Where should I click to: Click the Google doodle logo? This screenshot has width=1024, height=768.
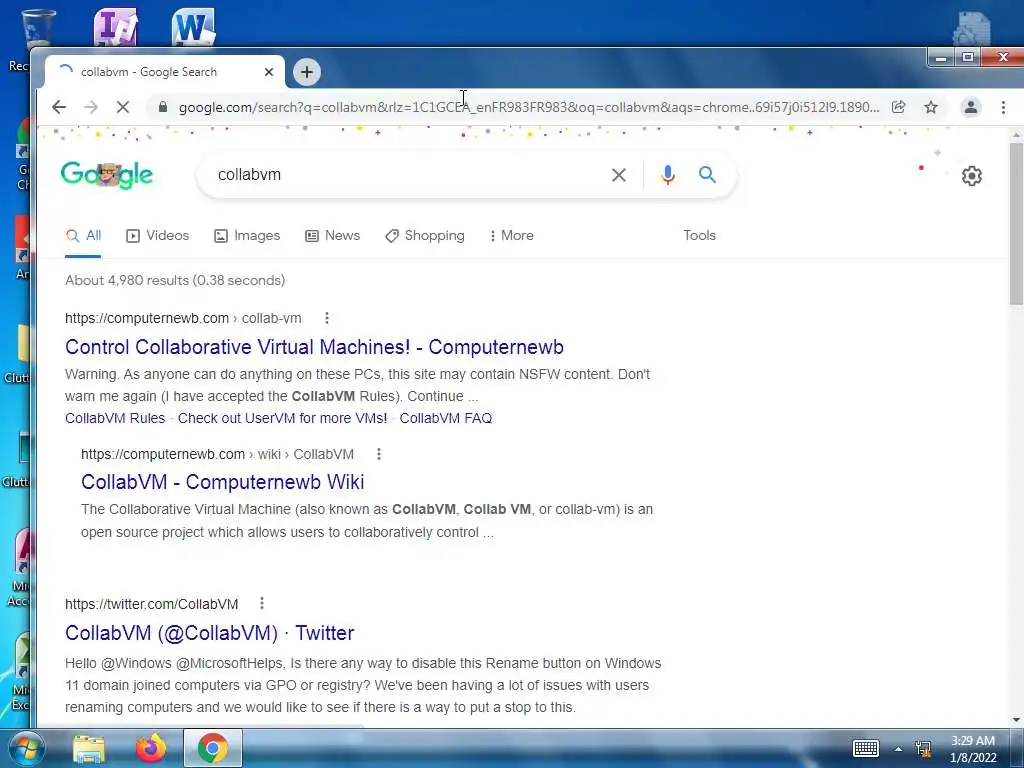click(107, 174)
